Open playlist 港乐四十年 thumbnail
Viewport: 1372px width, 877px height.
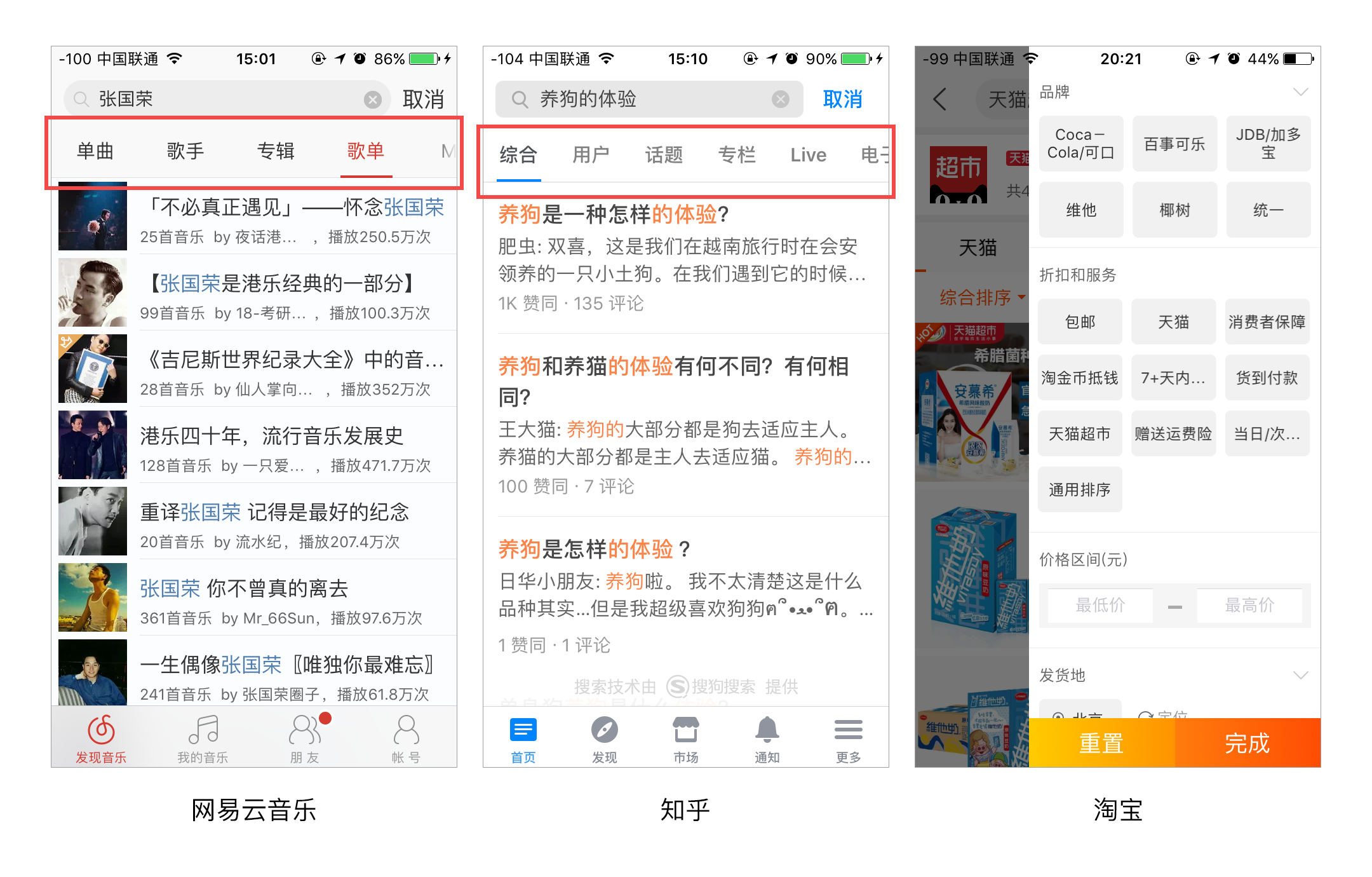coord(93,445)
